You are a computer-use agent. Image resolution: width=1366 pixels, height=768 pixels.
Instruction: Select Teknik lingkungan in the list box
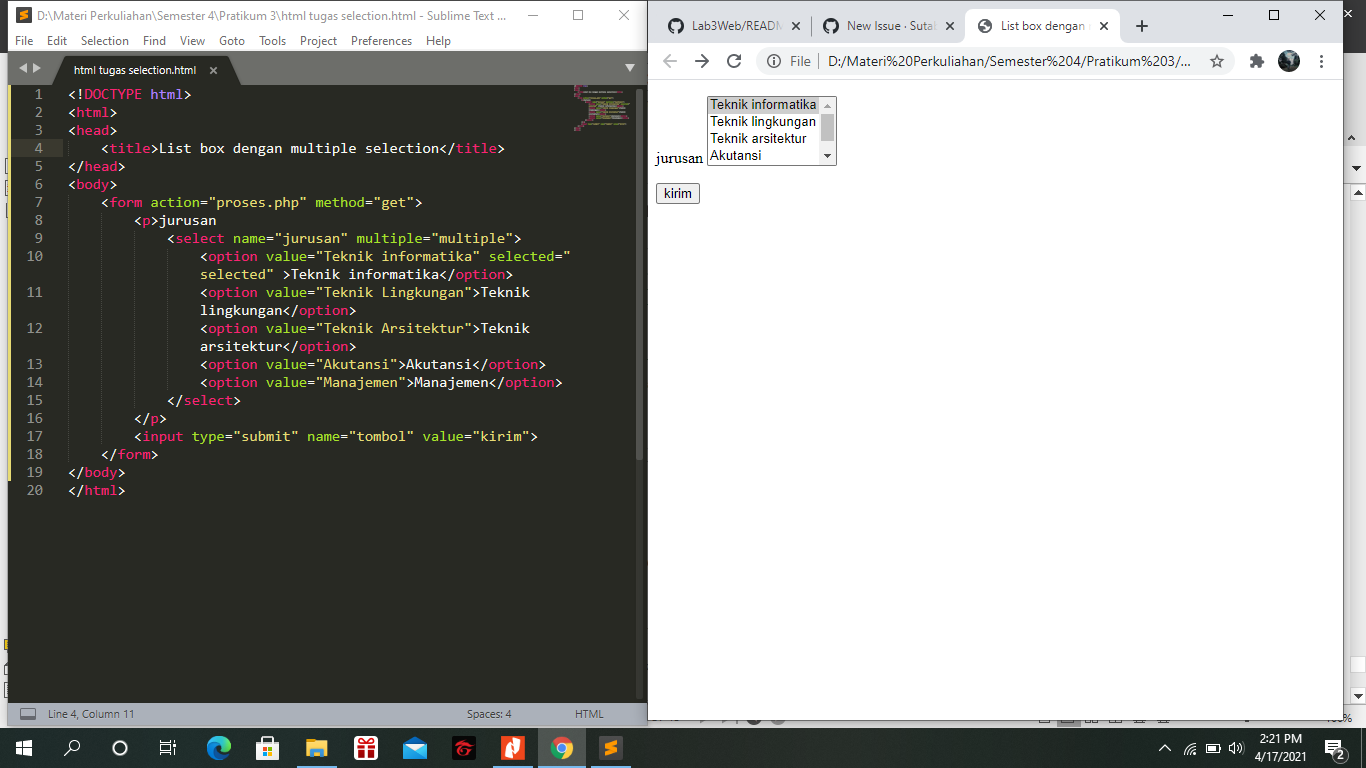coord(761,121)
